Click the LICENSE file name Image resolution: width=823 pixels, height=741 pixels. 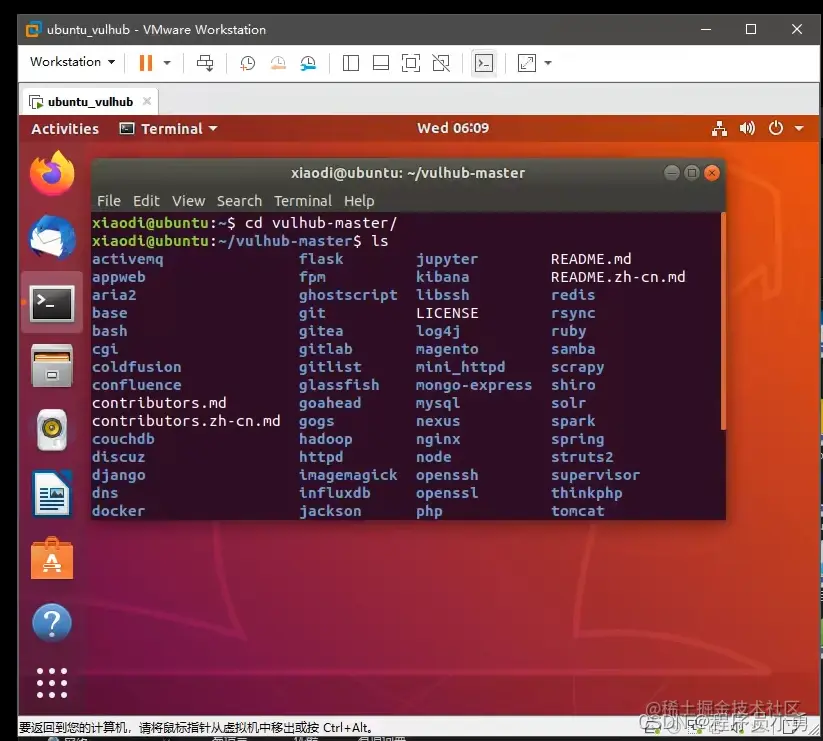[447, 313]
